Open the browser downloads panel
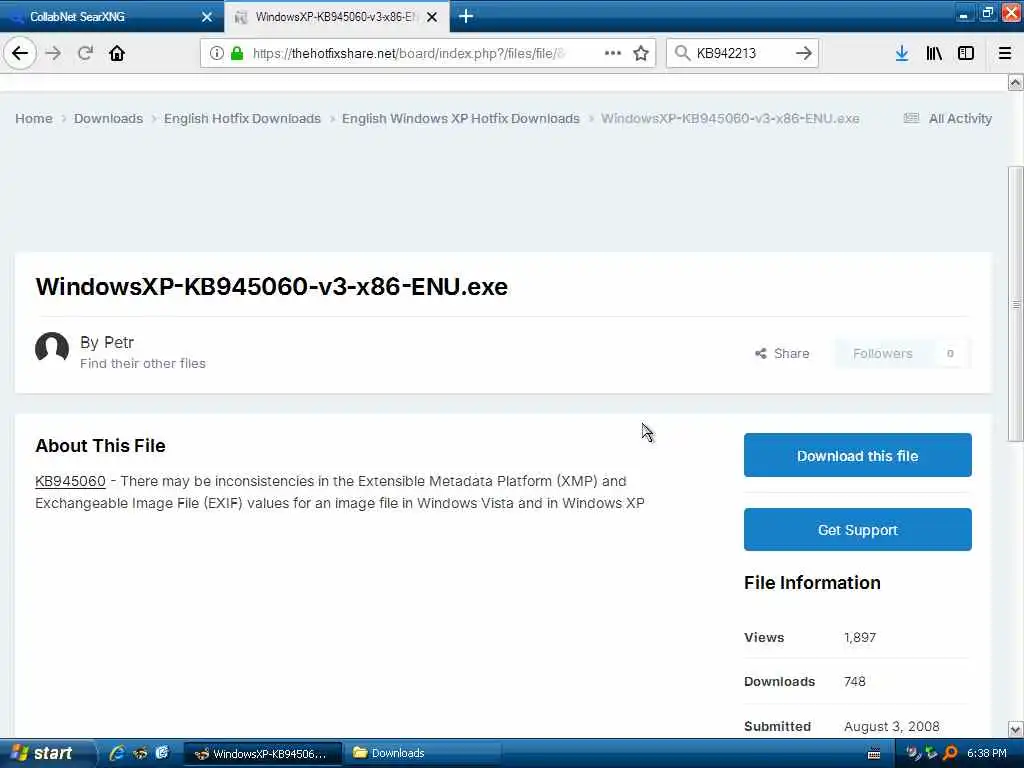This screenshot has width=1024, height=768. 902,53
